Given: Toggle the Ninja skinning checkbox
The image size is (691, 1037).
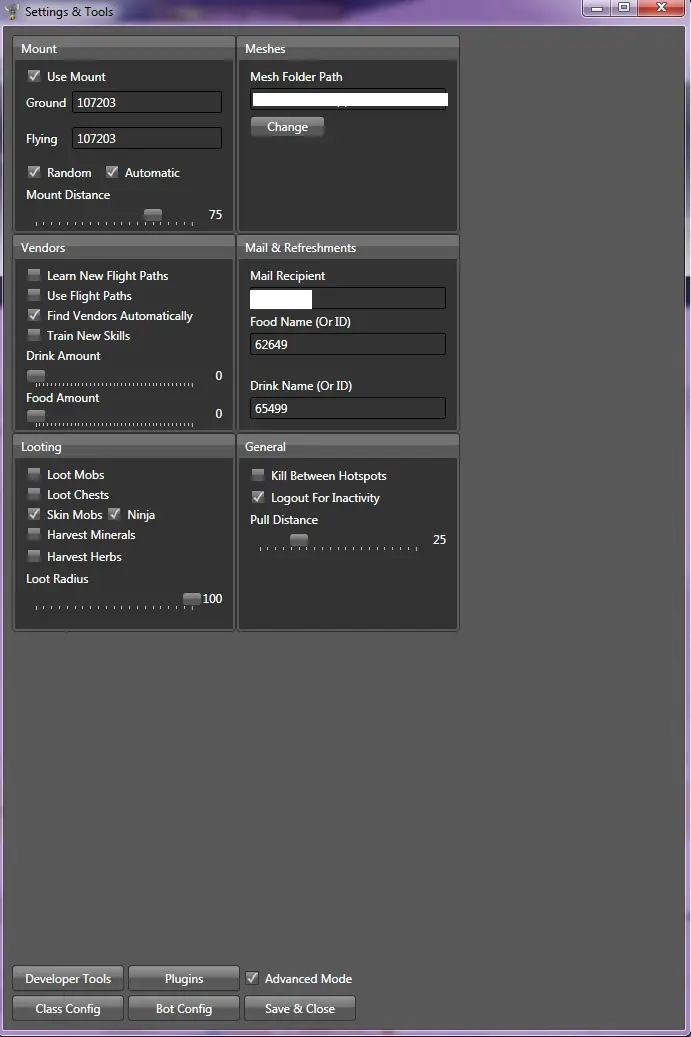Looking at the screenshot, I should pyautogui.click(x=114, y=514).
